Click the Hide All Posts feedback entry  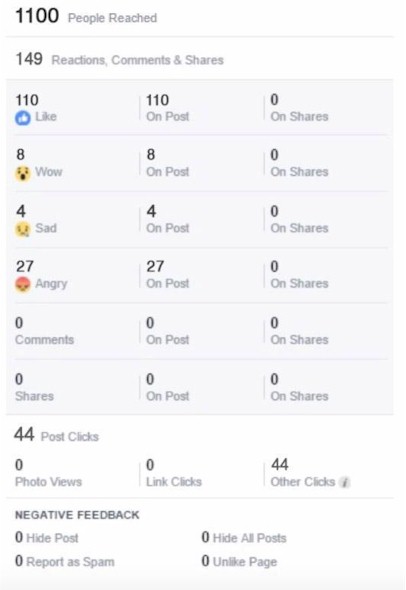tap(244, 537)
